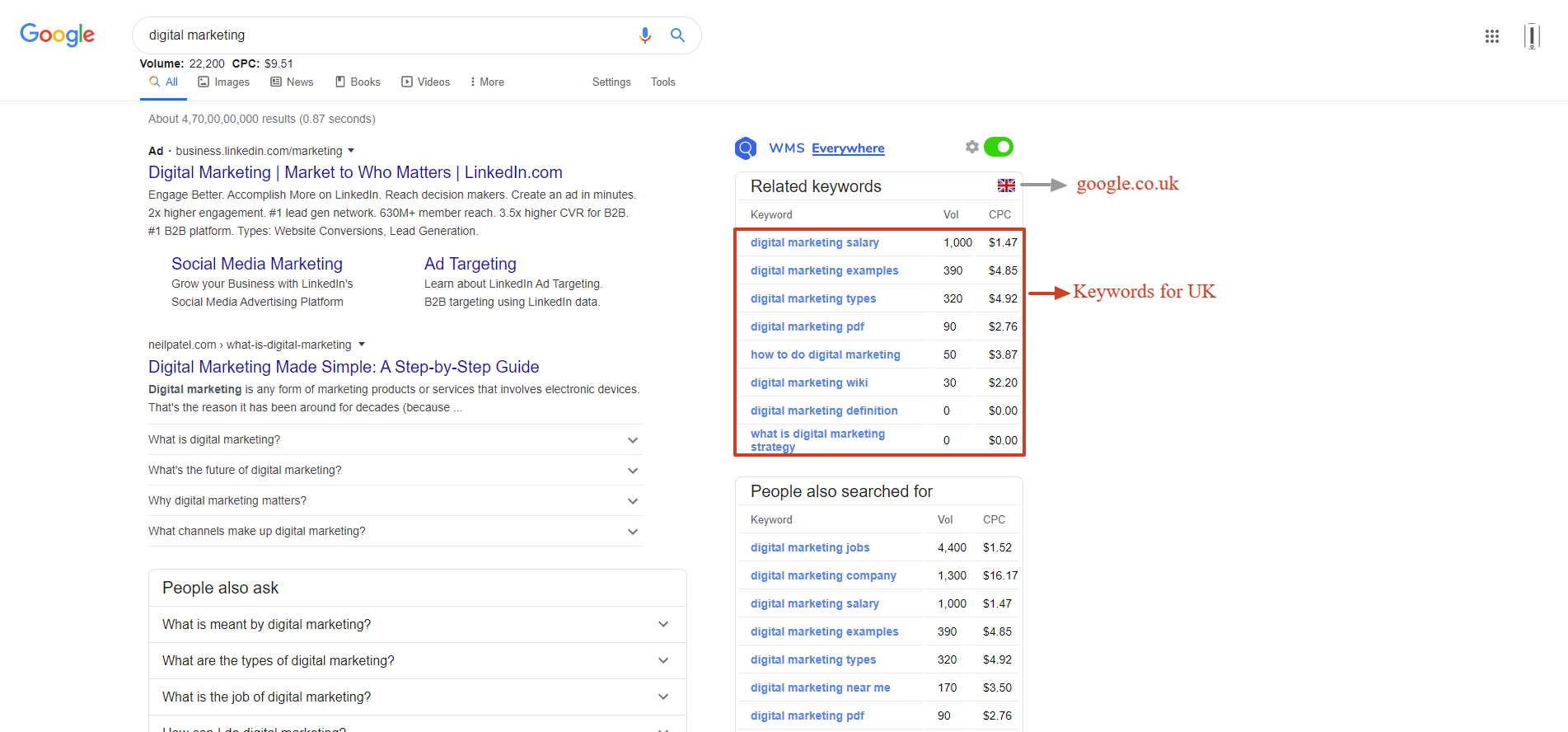Image resolution: width=1568 pixels, height=732 pixels.
Task: Click the WMS Everywhere gear settings icon
Action: [972, 147]
